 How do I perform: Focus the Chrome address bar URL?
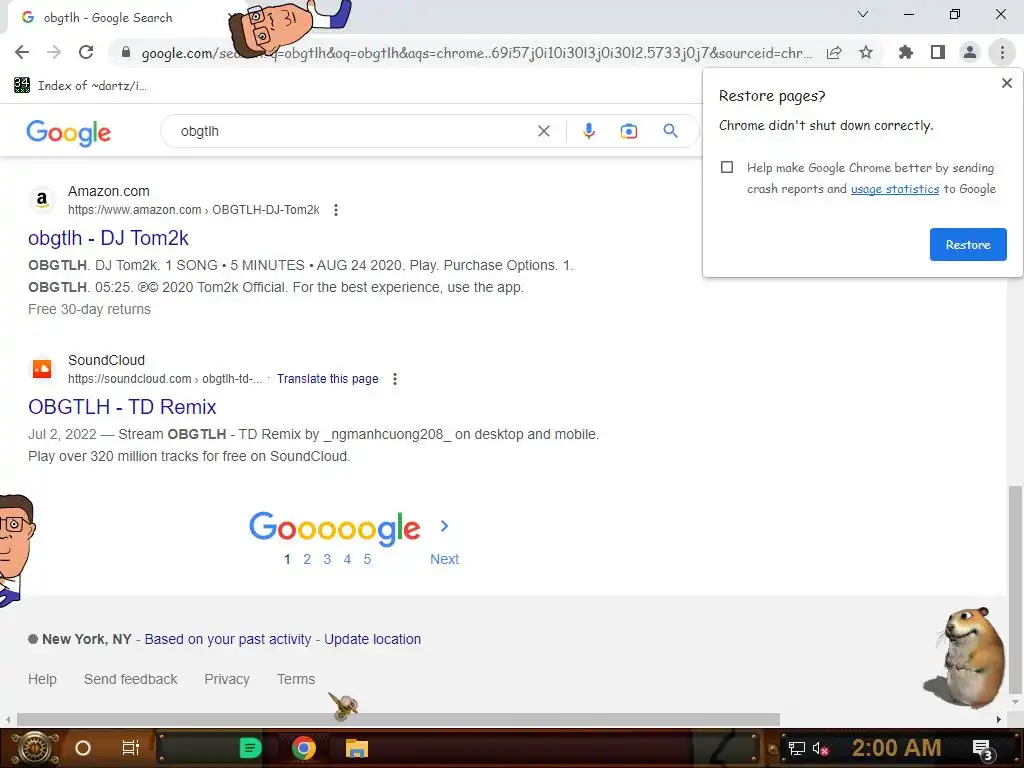[477, 53]
